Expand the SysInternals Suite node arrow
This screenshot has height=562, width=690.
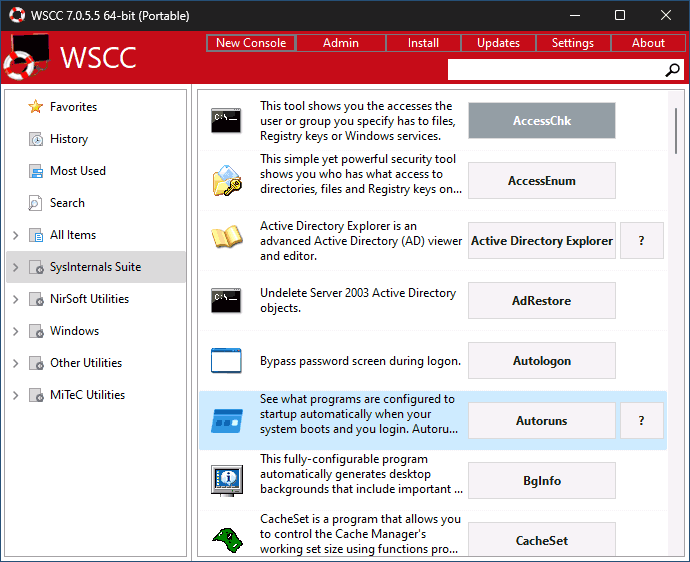coord(15,267)
